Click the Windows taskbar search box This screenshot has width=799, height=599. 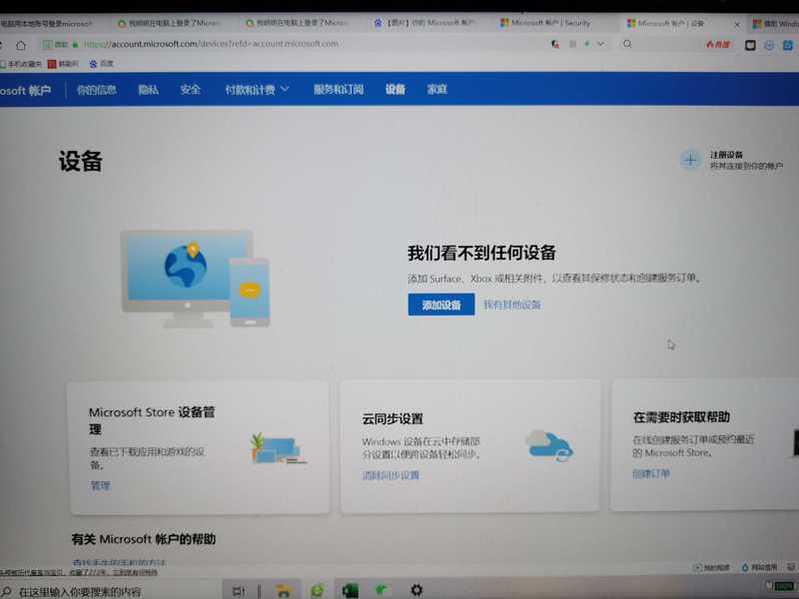[x=110, y=591]
